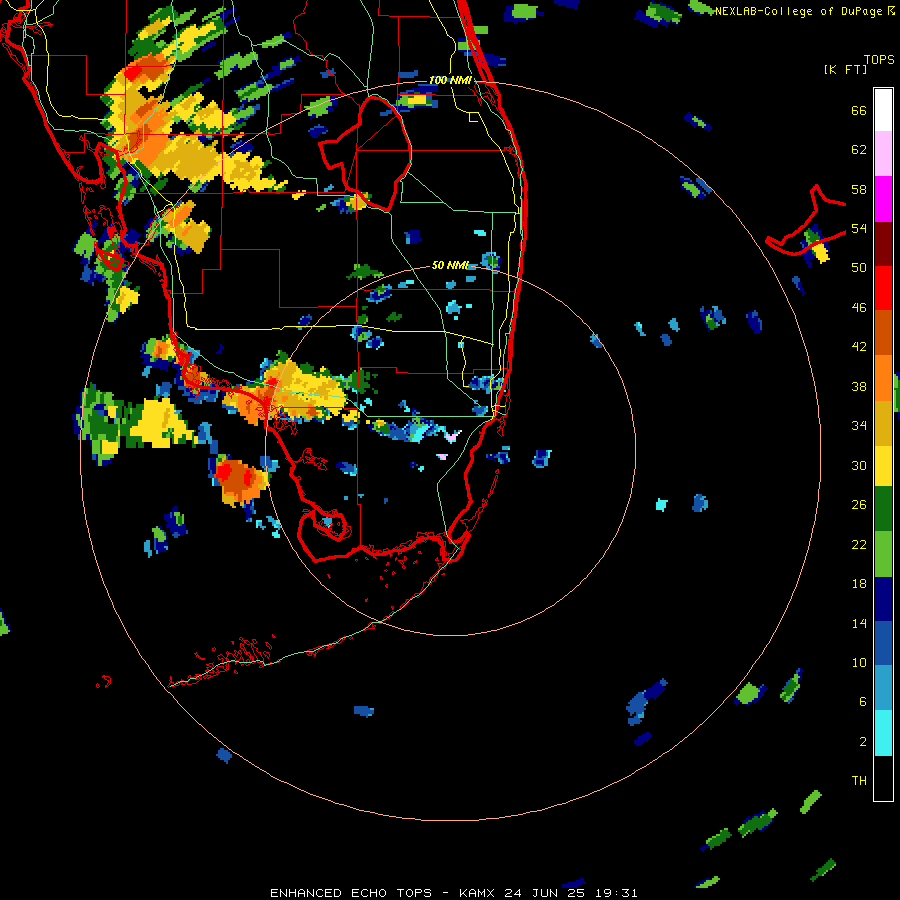Pick the light green legend swatch

tap(883, 554)
